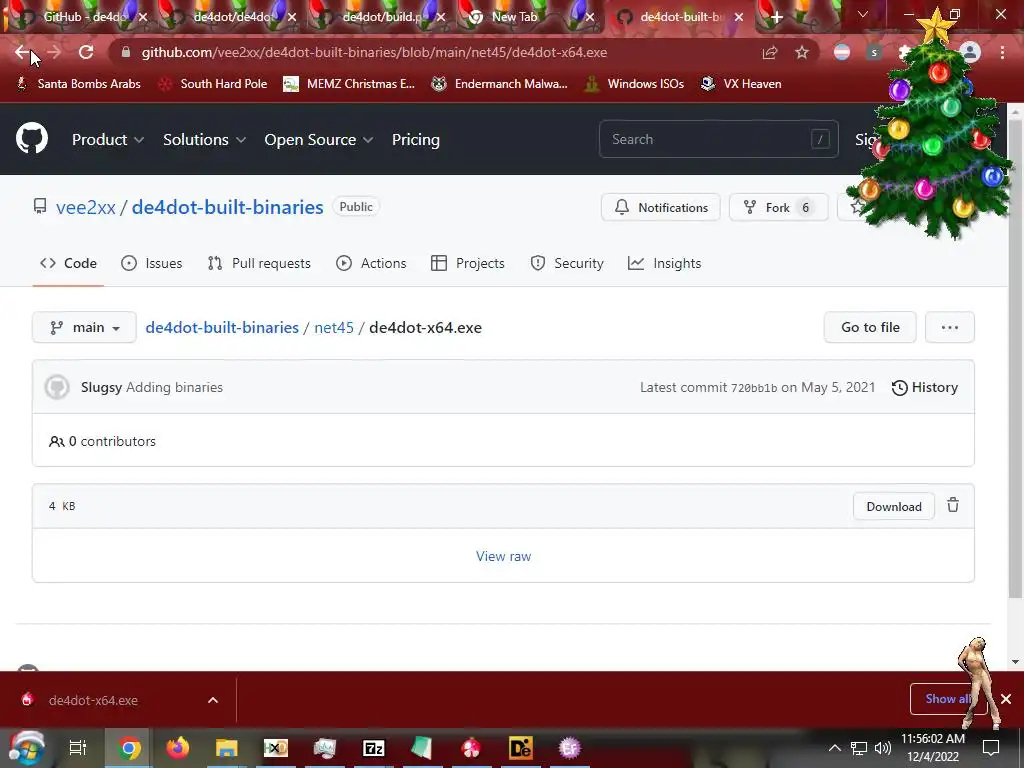The height and width of the screenshot is (768, 1024).
Task: Open the new tab plus button
Action: tap(776, 17)
